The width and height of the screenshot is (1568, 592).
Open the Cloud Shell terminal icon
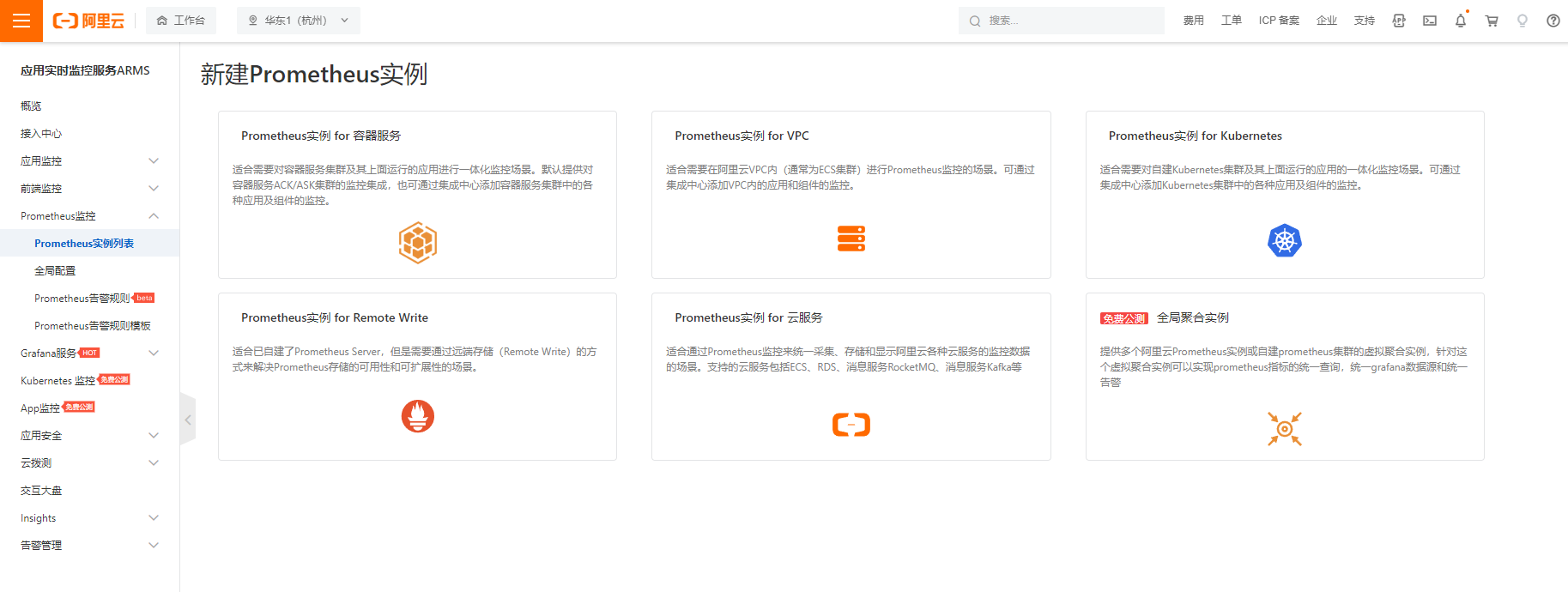1430,21
